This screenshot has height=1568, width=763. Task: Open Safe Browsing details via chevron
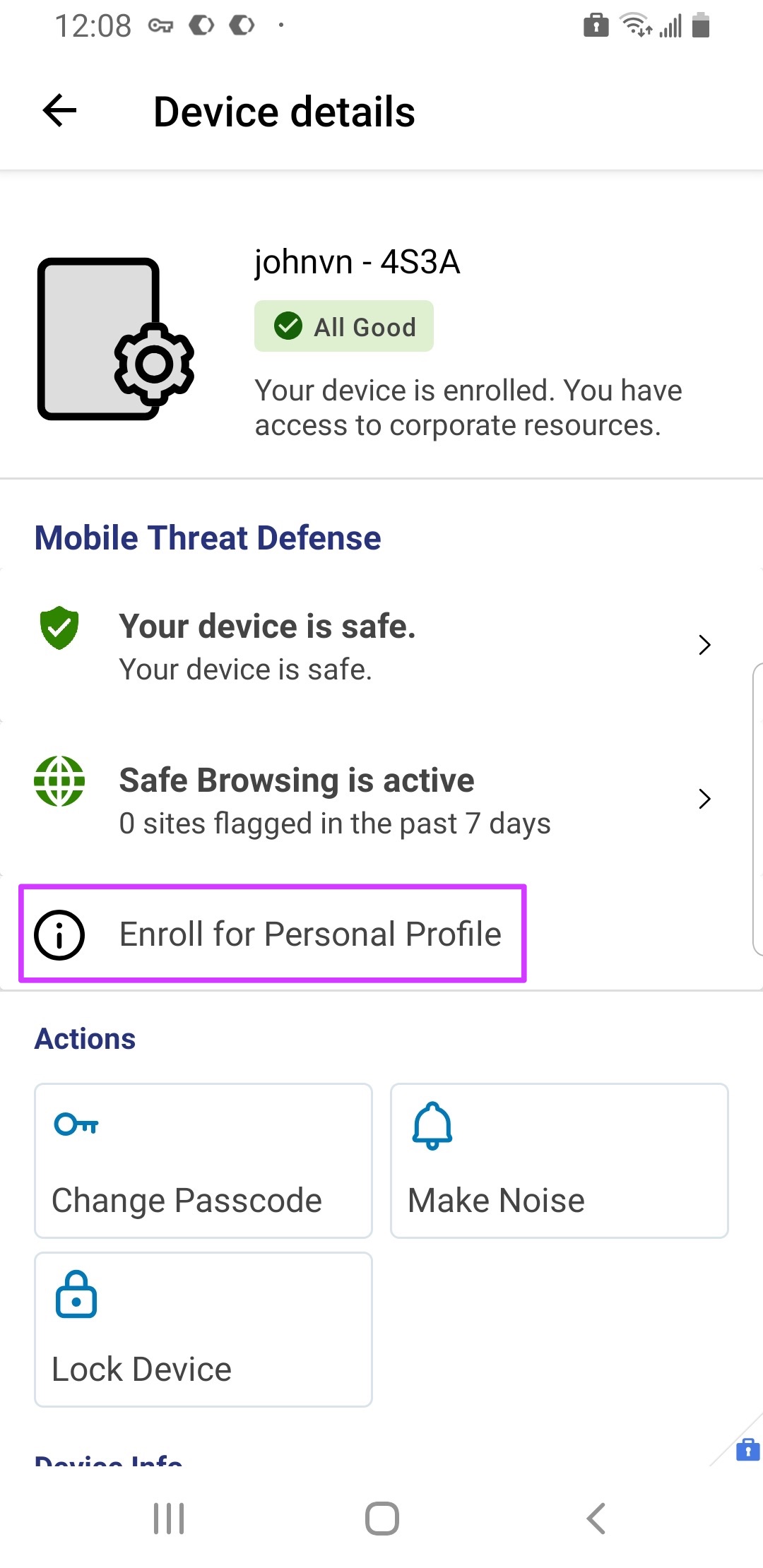[x=704, y=799]
